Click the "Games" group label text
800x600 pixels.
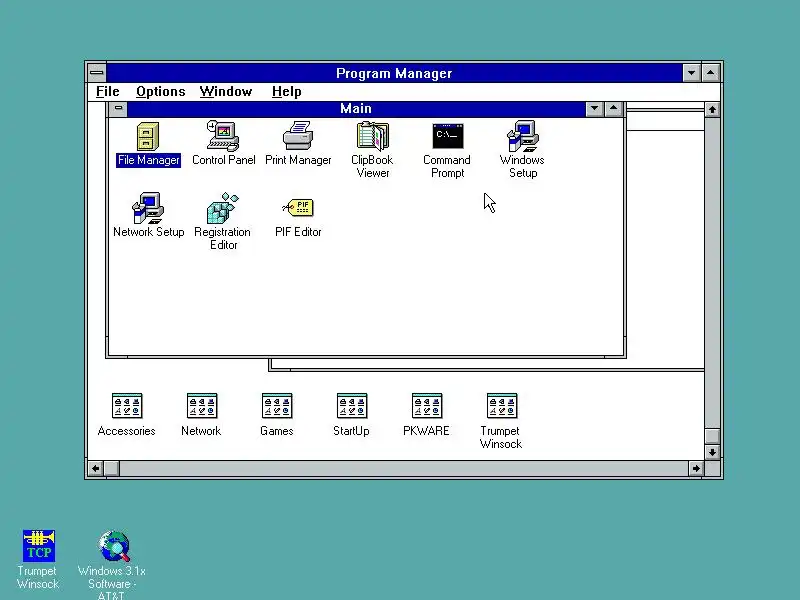point(277,431)
